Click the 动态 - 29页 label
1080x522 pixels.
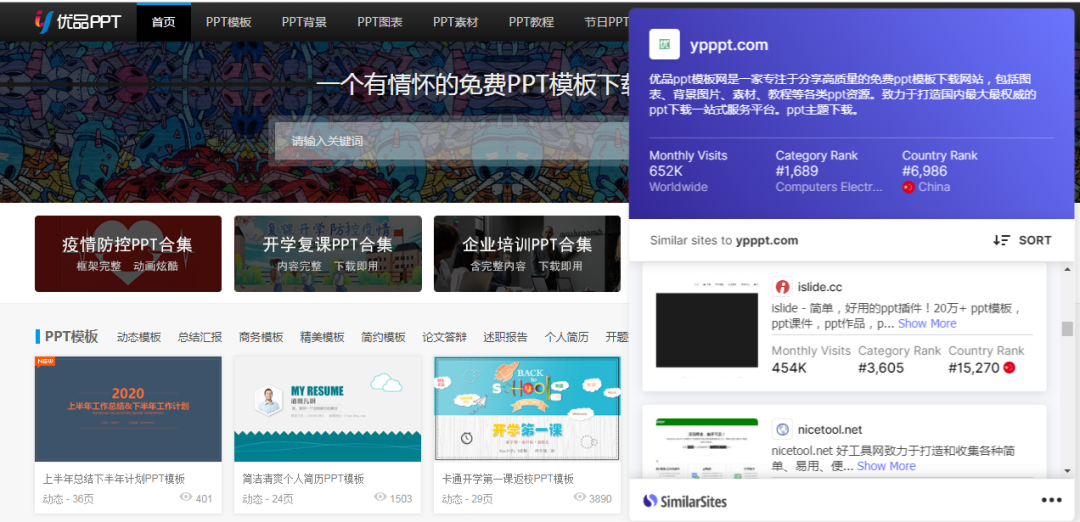pyautogui.click(x=467, y=499)
